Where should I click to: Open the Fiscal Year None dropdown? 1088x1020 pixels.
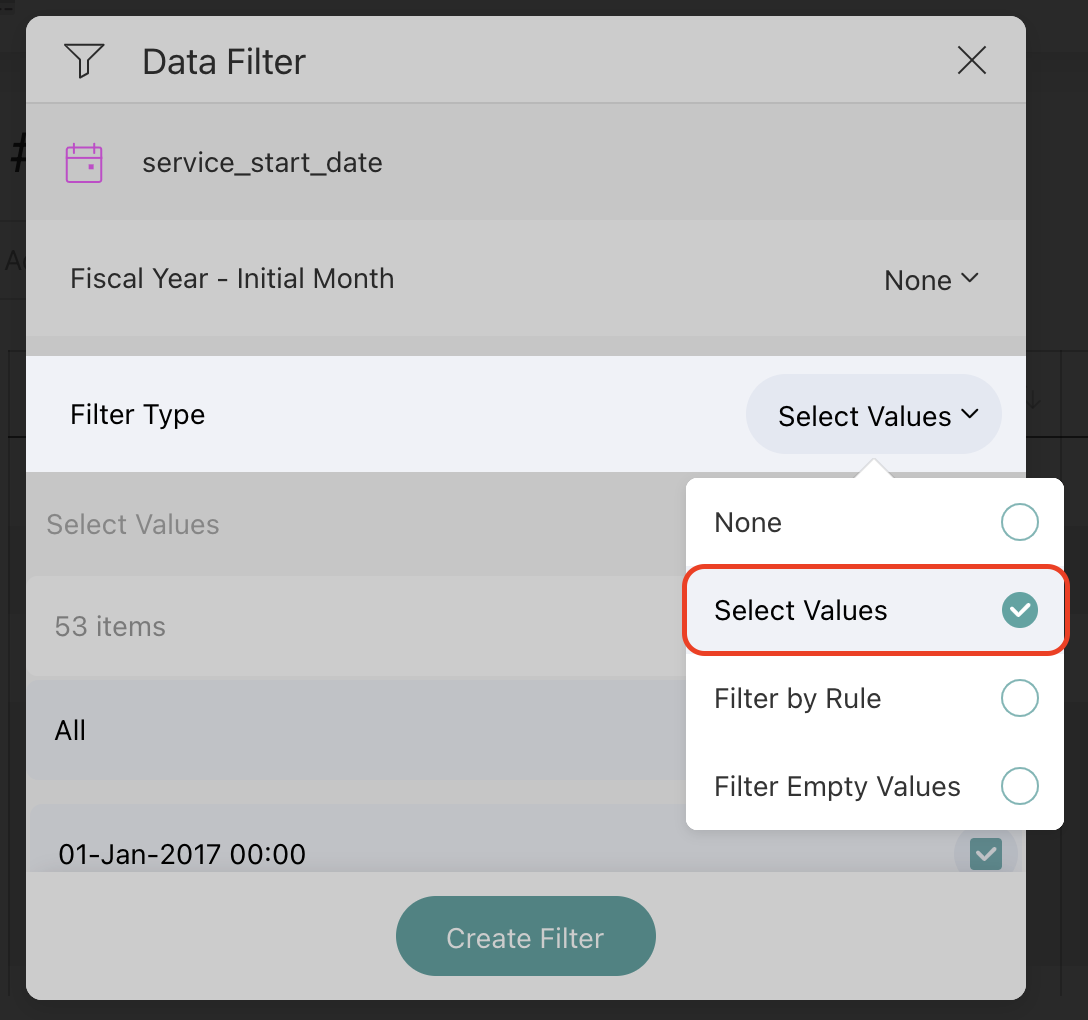click(930, 280)
